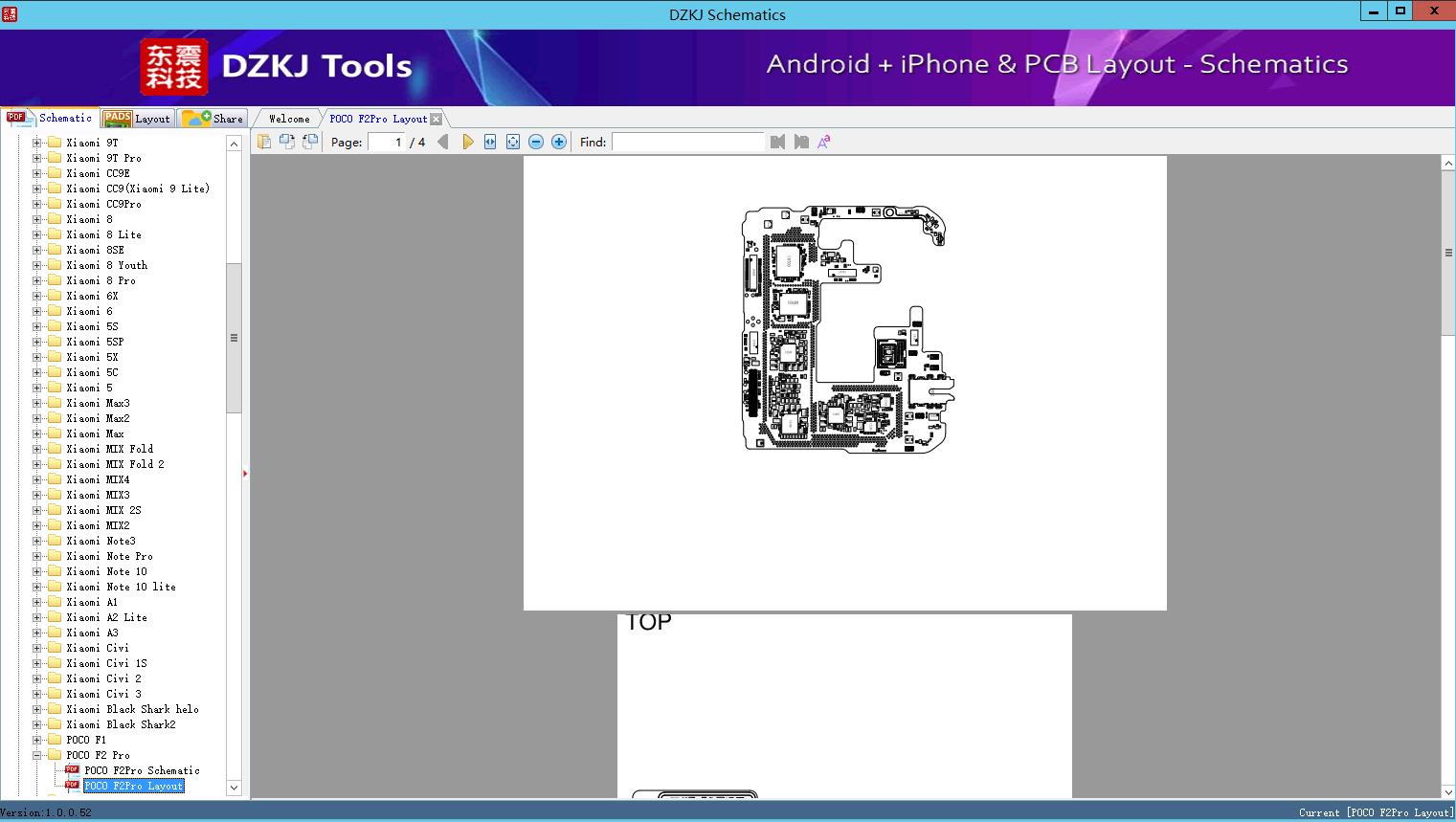Expand the Xiaomi 6X folder
Screen dimensions: 1456x822
point(37,296)
